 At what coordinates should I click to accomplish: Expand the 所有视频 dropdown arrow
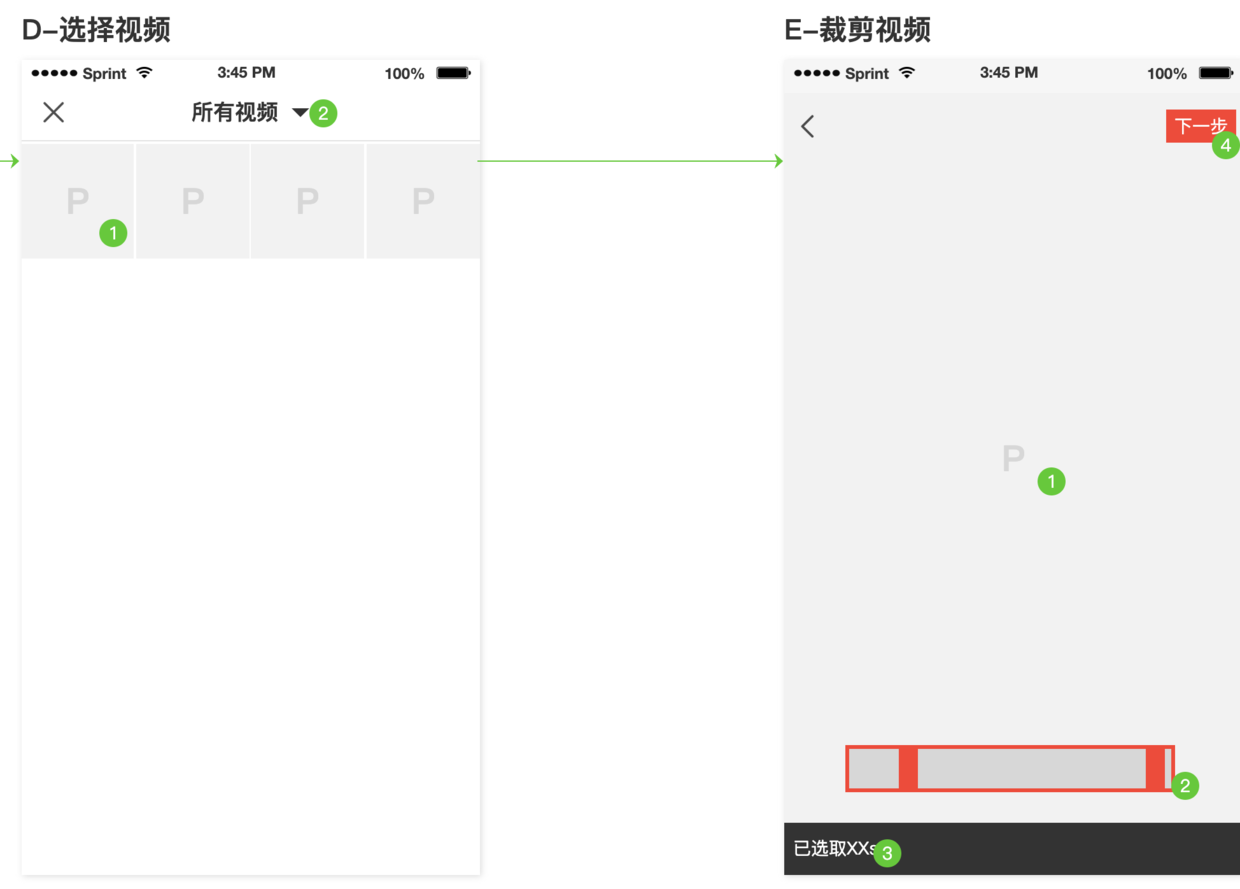click(x=300, y=113)
